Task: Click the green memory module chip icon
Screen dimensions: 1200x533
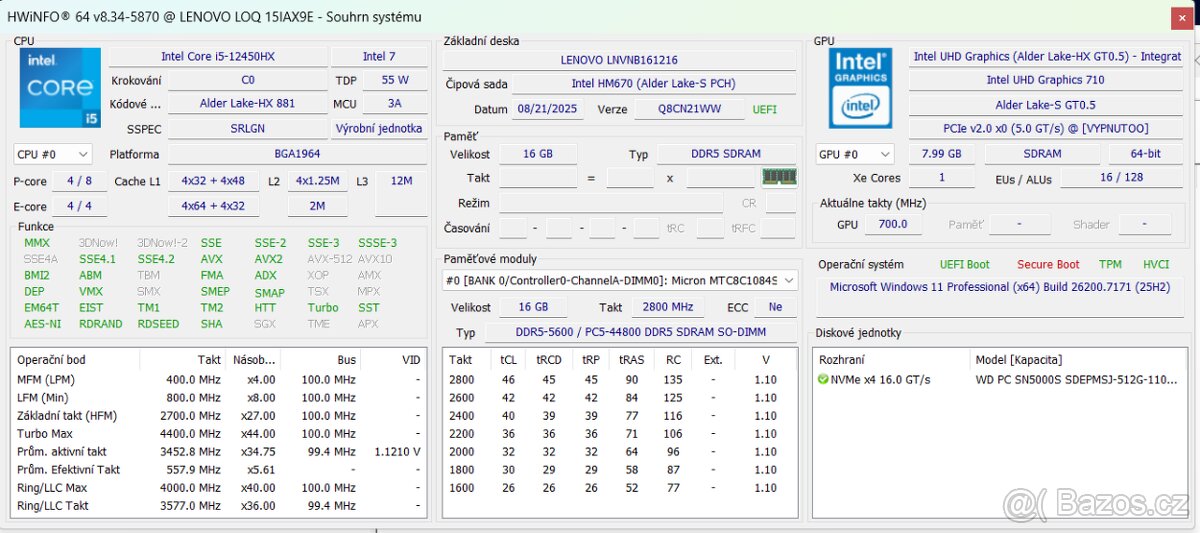Action: tap(777, 177)
